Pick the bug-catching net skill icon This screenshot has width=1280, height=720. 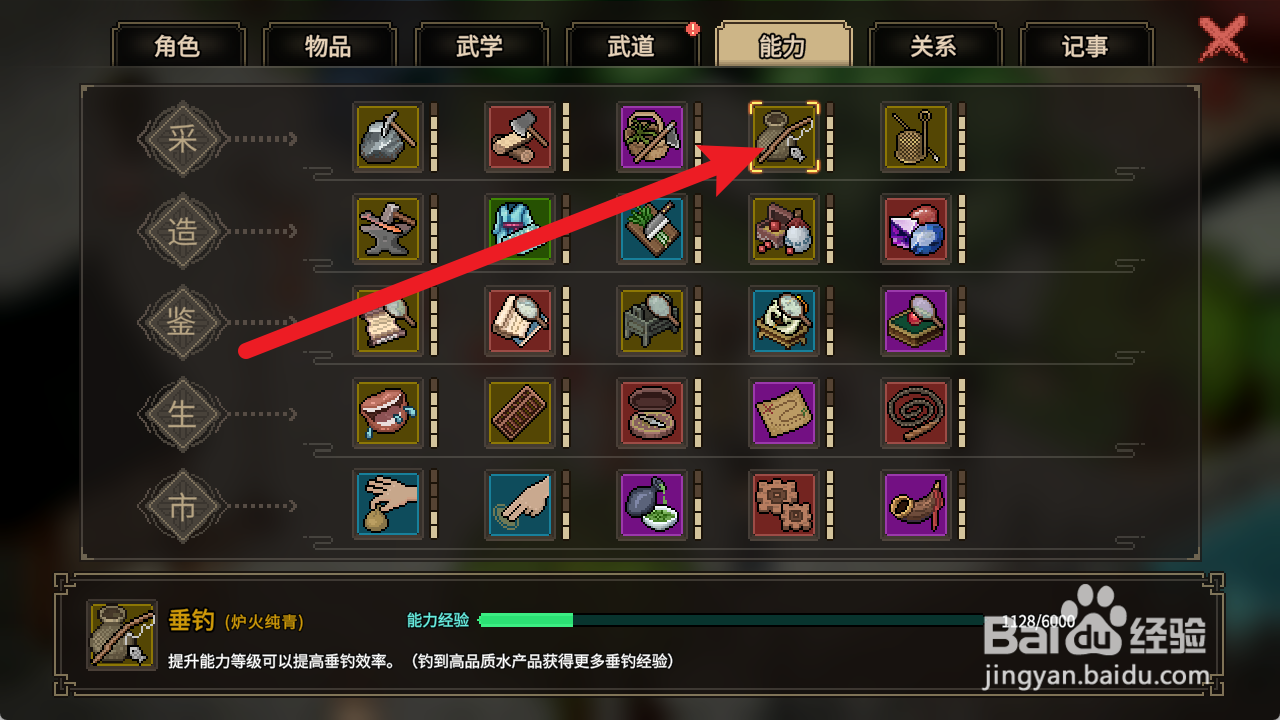[916, 137]
